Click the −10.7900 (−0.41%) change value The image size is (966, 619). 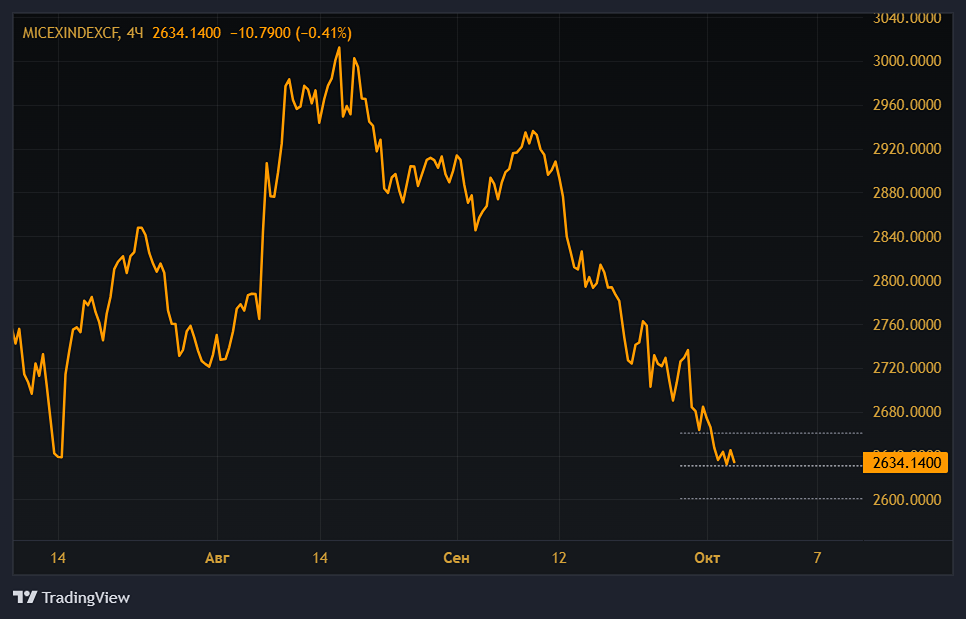click(290, 33)
